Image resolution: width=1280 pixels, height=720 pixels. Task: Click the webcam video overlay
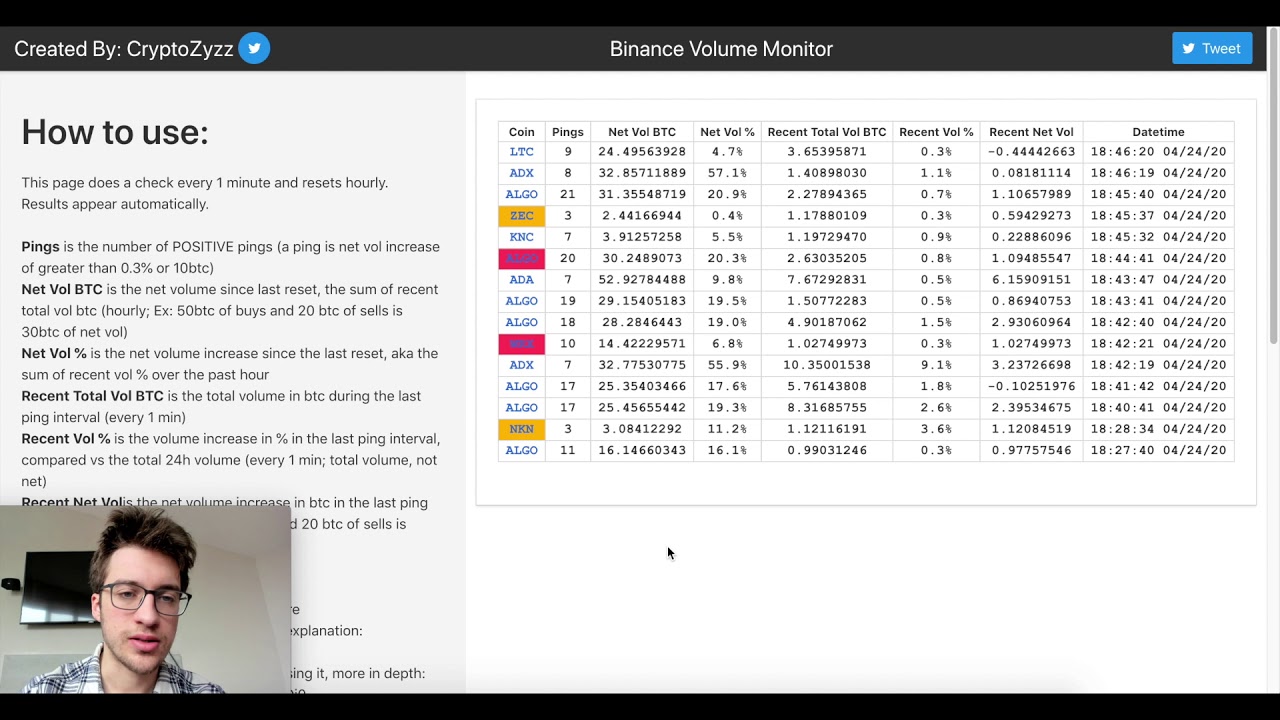point(145,599)
